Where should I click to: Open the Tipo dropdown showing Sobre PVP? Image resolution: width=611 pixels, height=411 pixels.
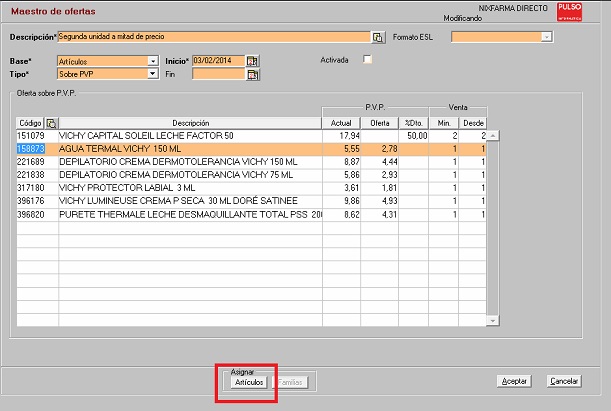pos(153,74)
